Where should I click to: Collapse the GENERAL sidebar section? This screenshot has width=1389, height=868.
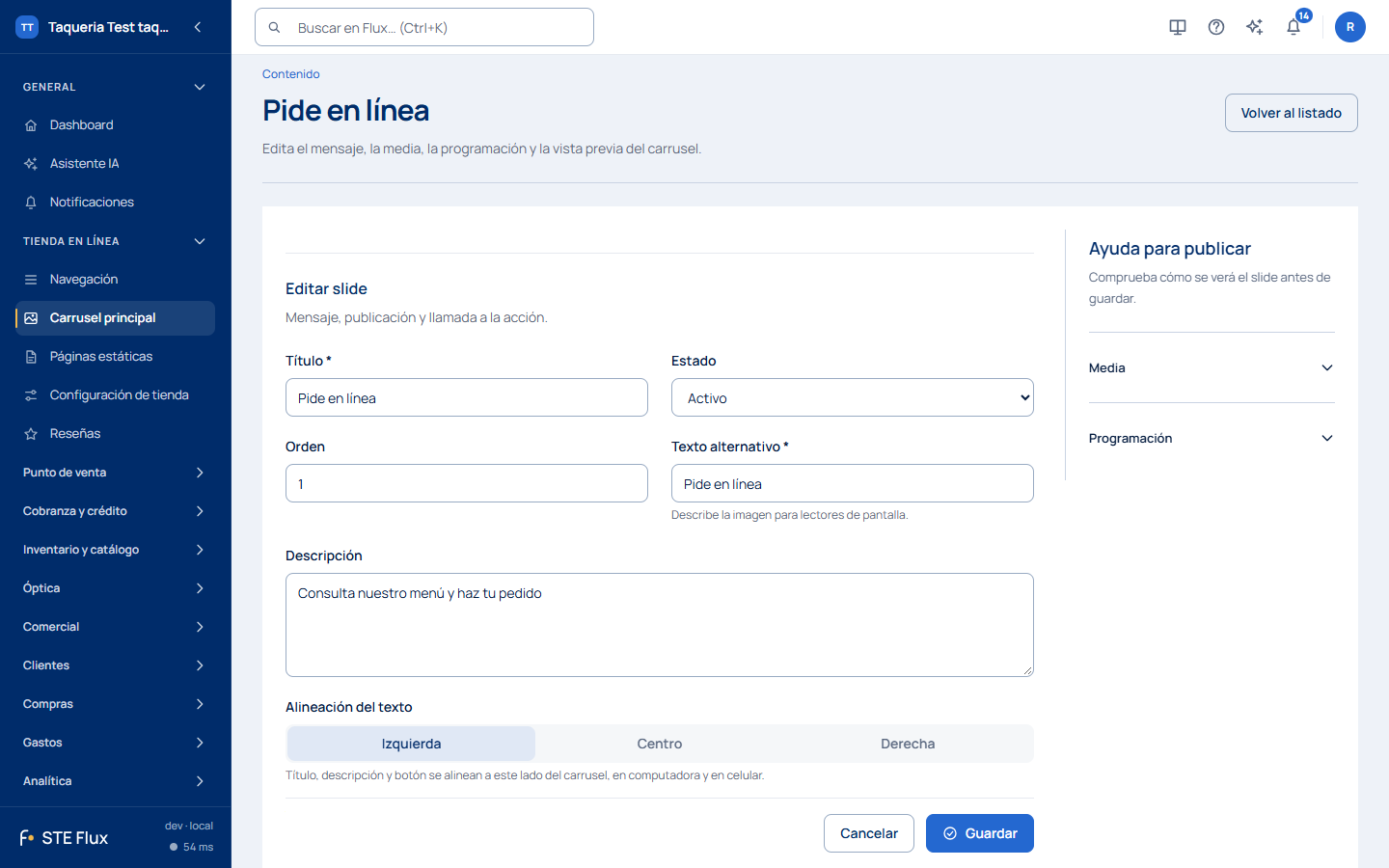point(115,87)
